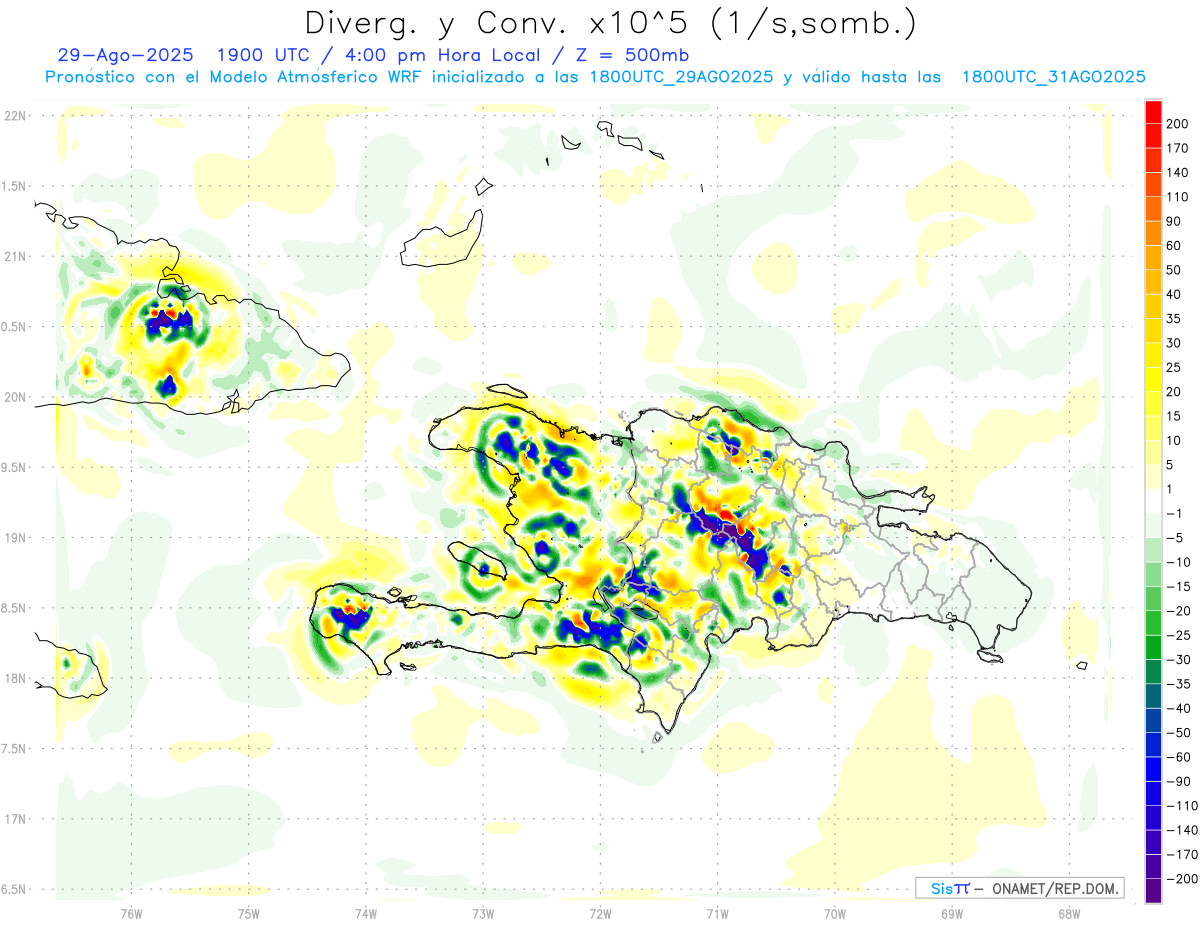Image resolution: width=1200 pixels, height=927 pixels.
Task: Click the '1.5N' latitude label
Action: point(14,186)
